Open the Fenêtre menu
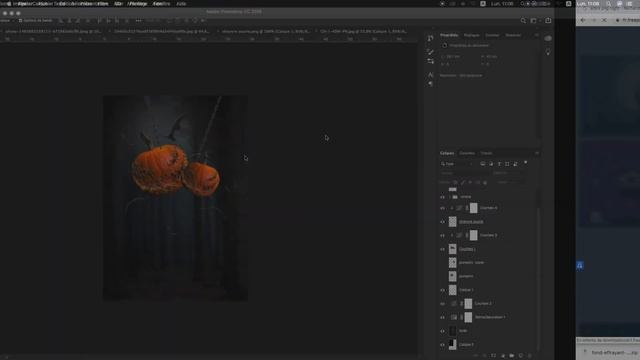The image size is (640, 360). 162,4
